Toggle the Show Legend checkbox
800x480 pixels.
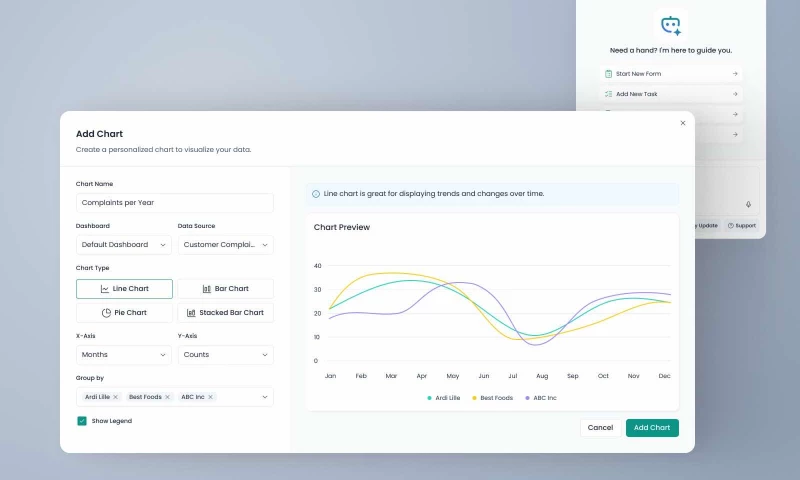(82, 421)
